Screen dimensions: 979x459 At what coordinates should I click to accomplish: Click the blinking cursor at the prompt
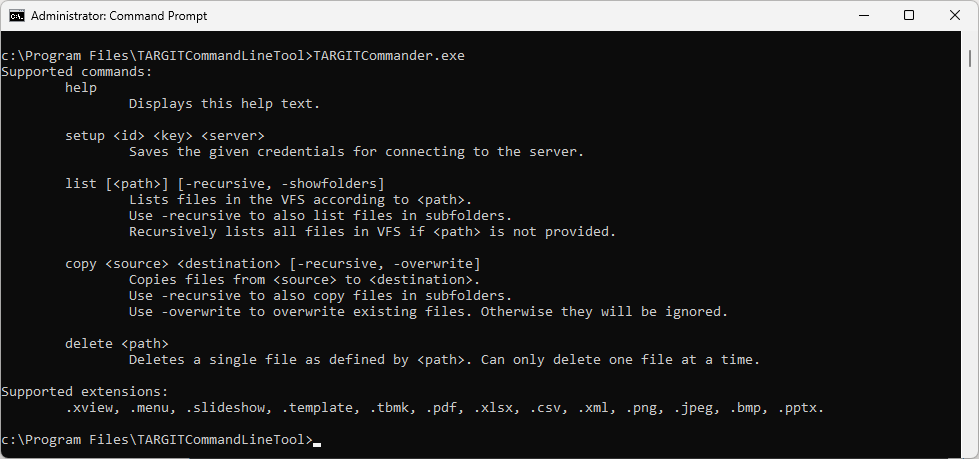pos(317,444)
